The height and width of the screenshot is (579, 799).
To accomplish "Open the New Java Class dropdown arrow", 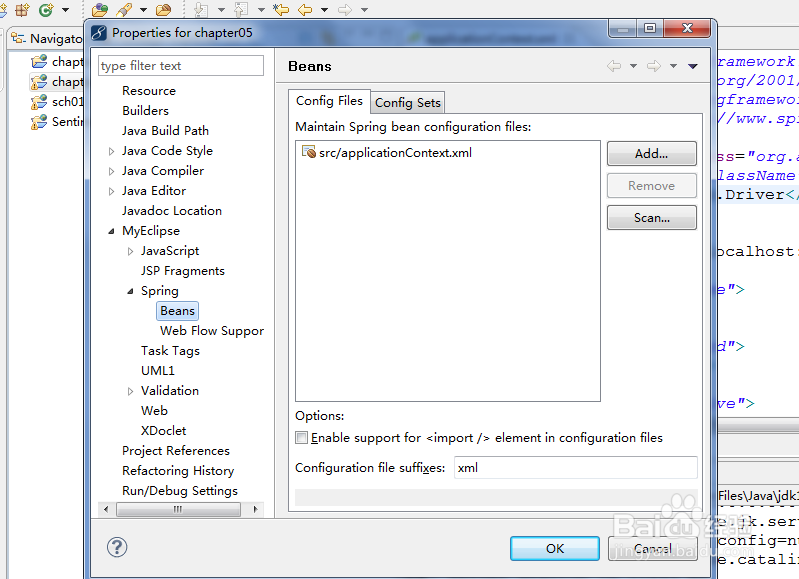I will [65, 10].
